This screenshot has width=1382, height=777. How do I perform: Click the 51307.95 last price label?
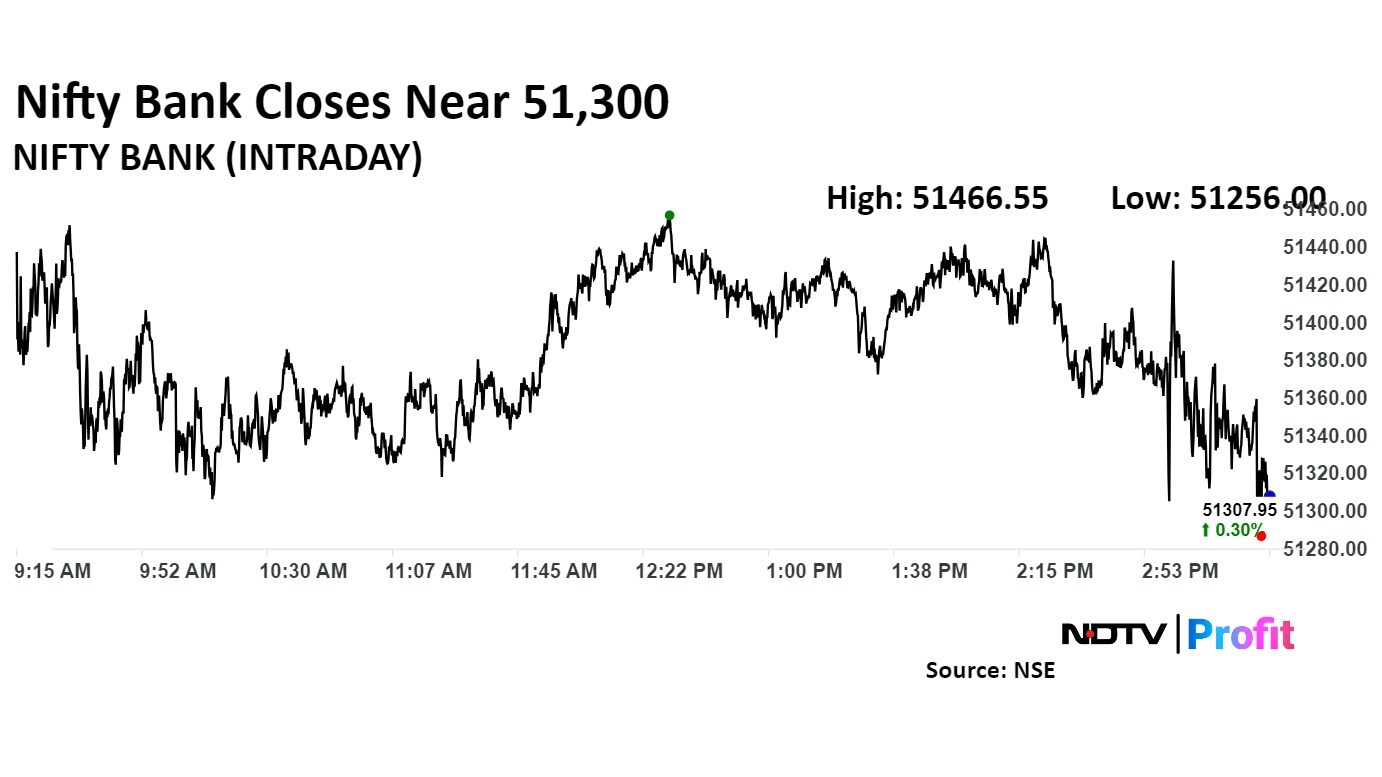click(x=1239, y=509)
